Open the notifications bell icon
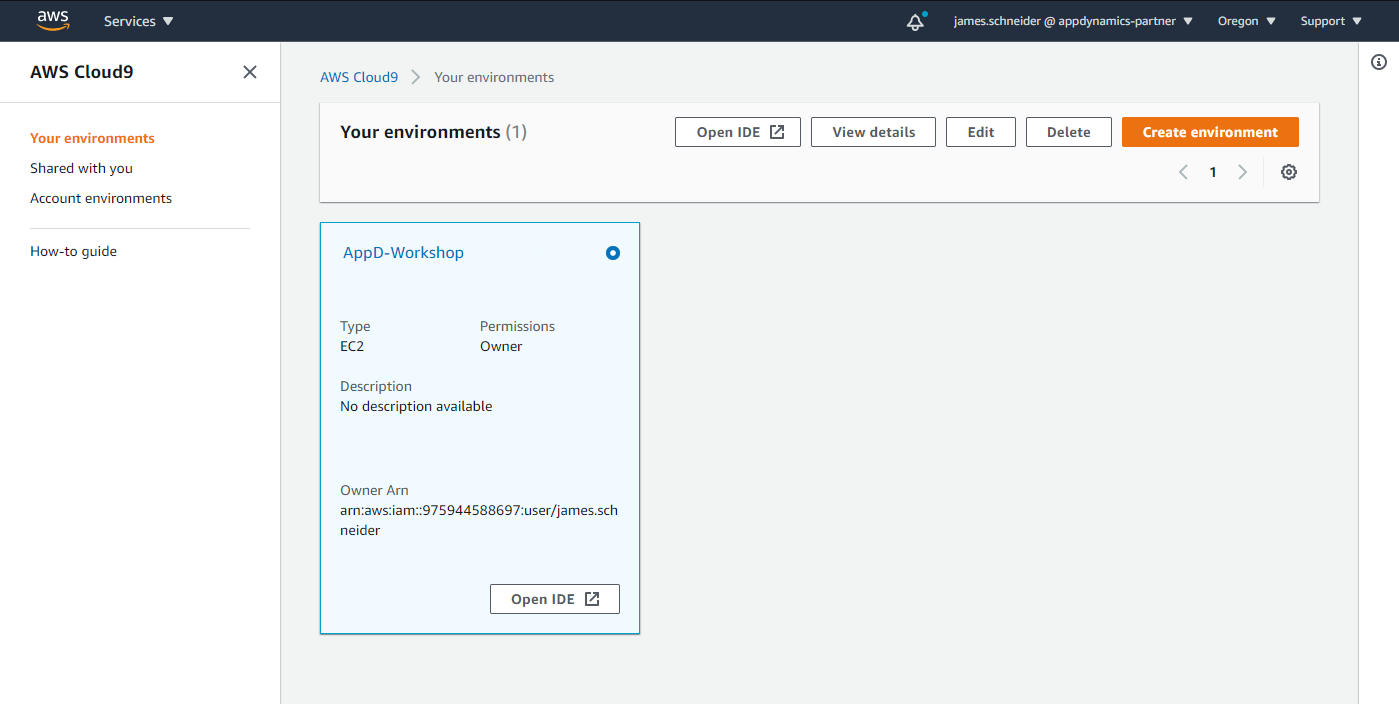This screenshot has width=1399, height=704. pyautogui.click(x=915, y=22)
